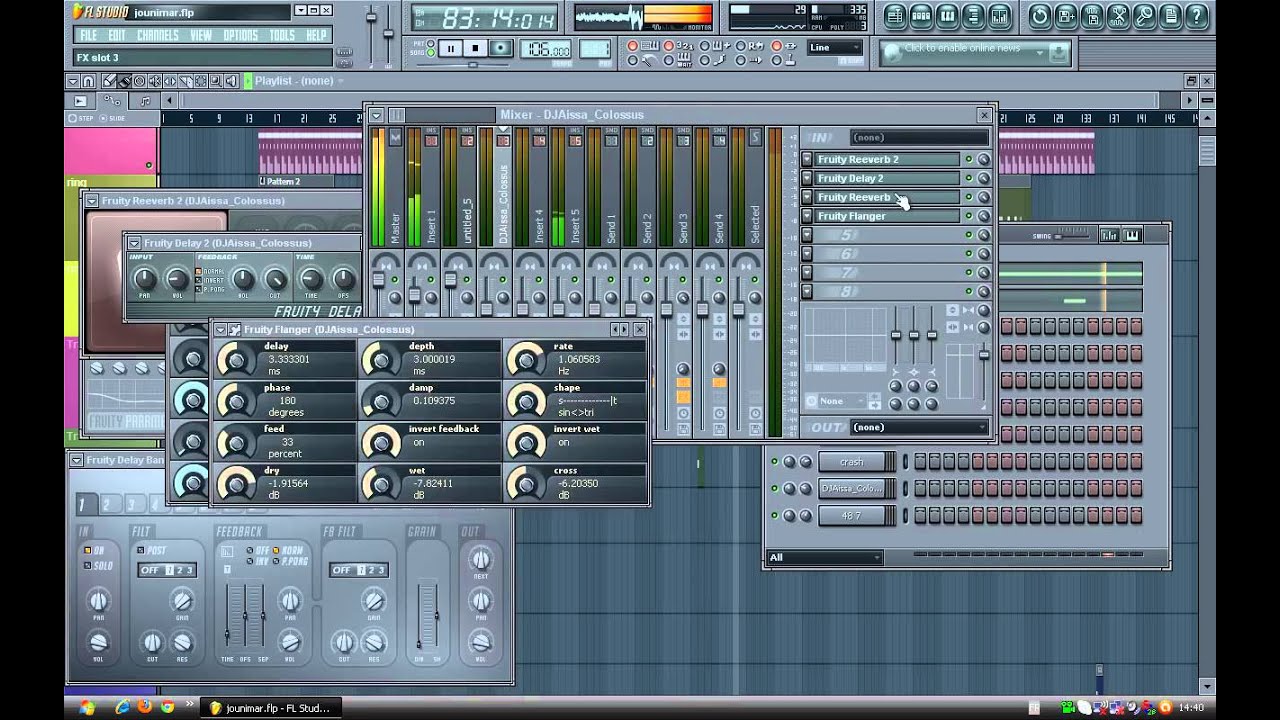Toggle the snap magnet icon in Playlist

(x=88, y=81)
